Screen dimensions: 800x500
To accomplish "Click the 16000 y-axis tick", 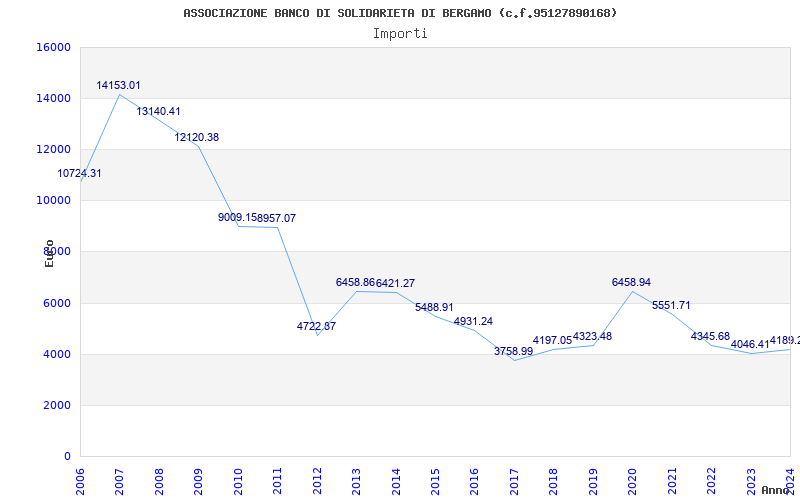I will tap(54, 47).
